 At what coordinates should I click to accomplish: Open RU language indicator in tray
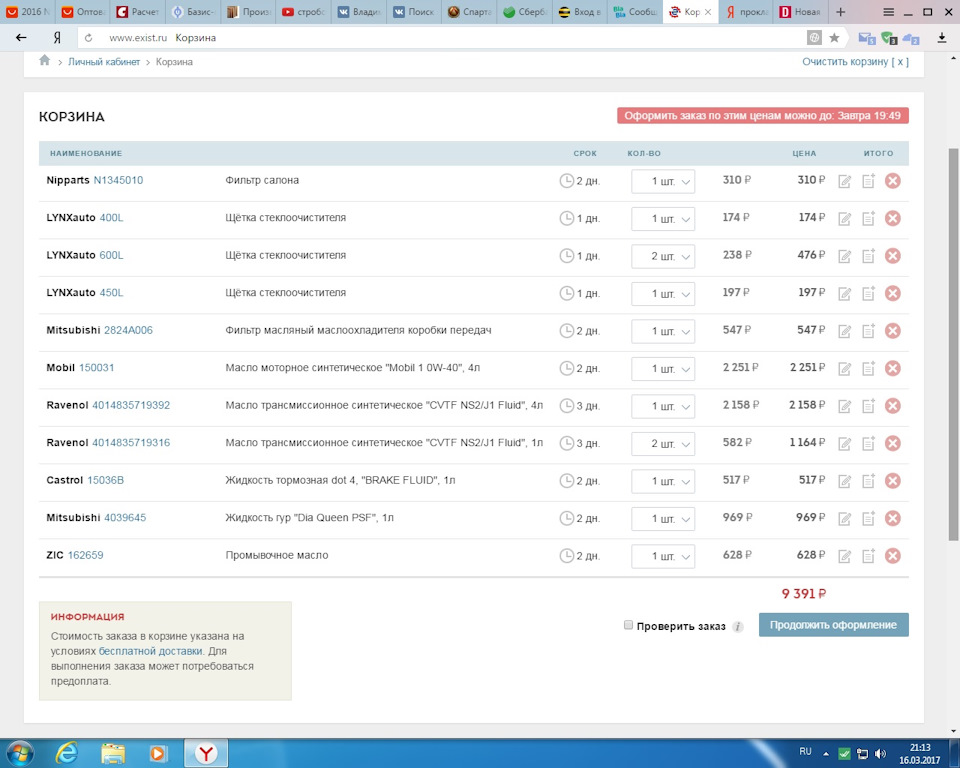[x=805, y=751]
